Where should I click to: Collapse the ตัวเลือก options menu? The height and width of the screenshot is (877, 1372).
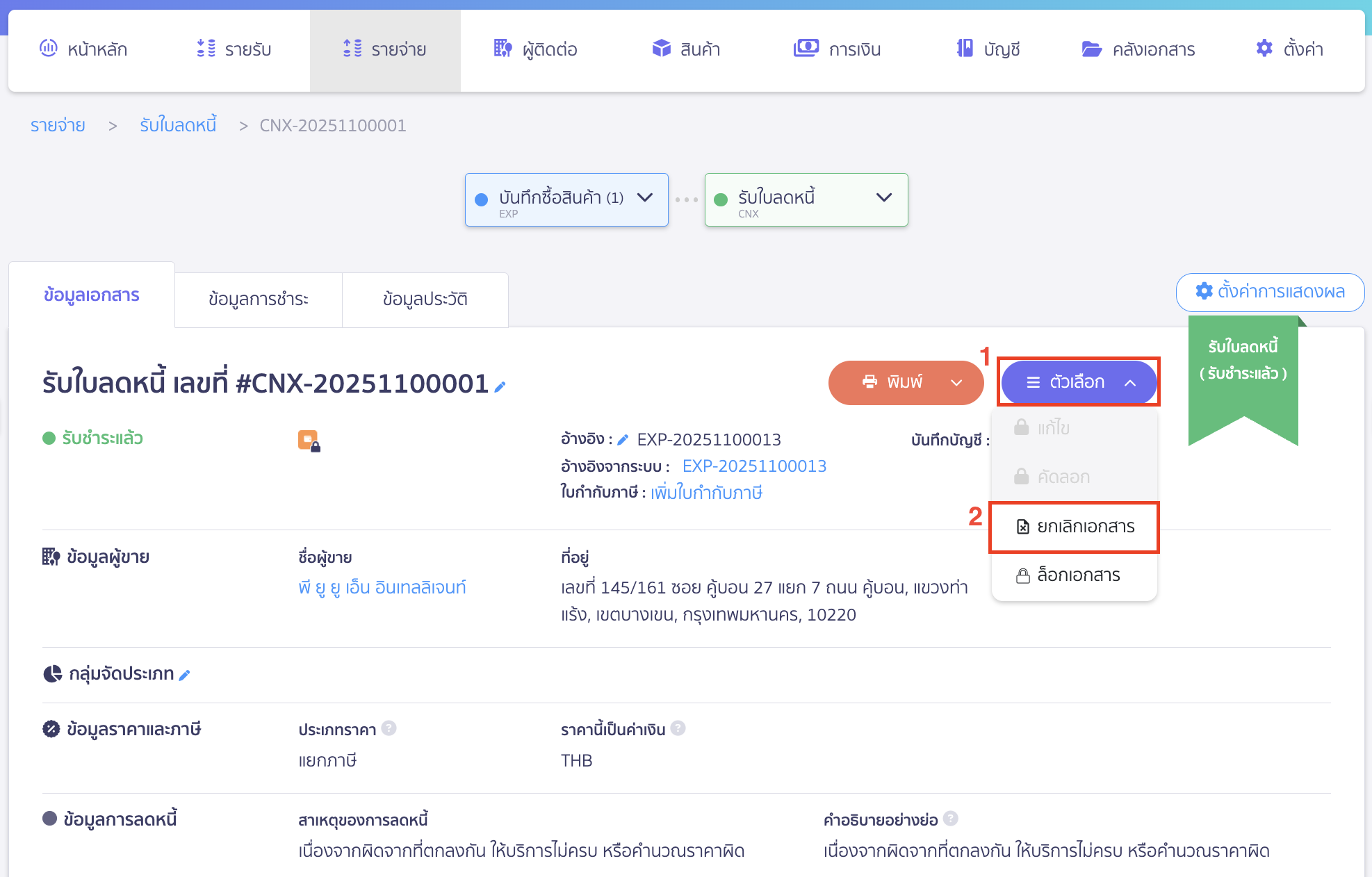coord(1079,382)
